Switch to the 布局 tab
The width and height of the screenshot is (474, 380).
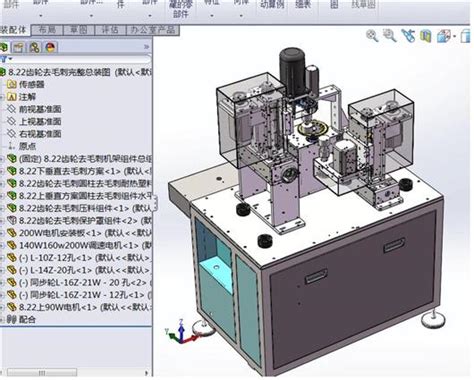[x=47, y=30]
